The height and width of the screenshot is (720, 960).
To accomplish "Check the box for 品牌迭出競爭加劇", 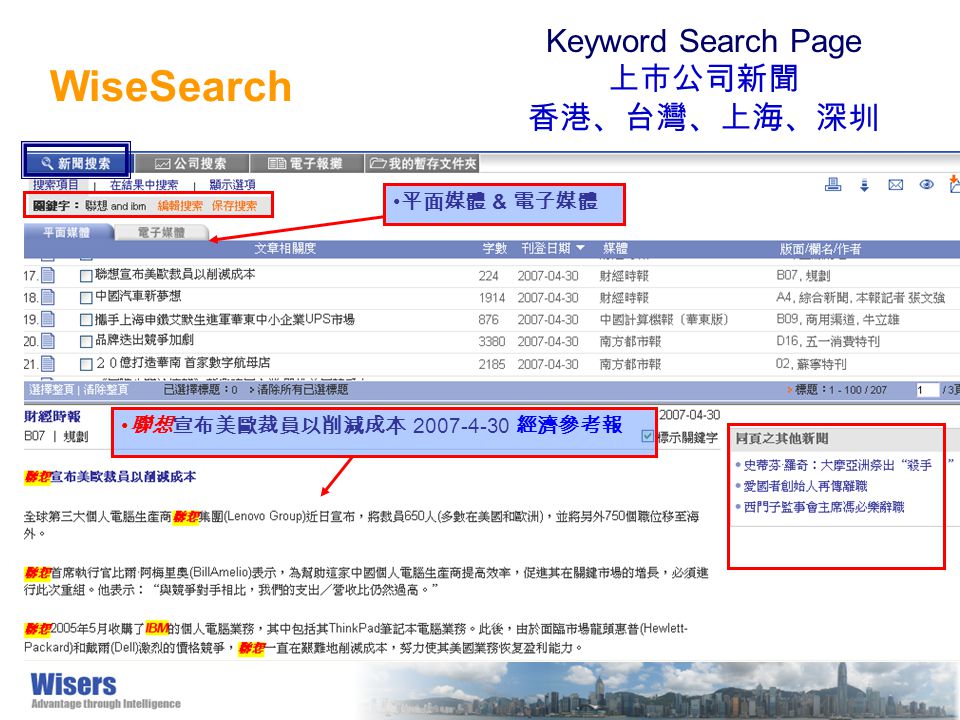I will (x=86, y=342).
